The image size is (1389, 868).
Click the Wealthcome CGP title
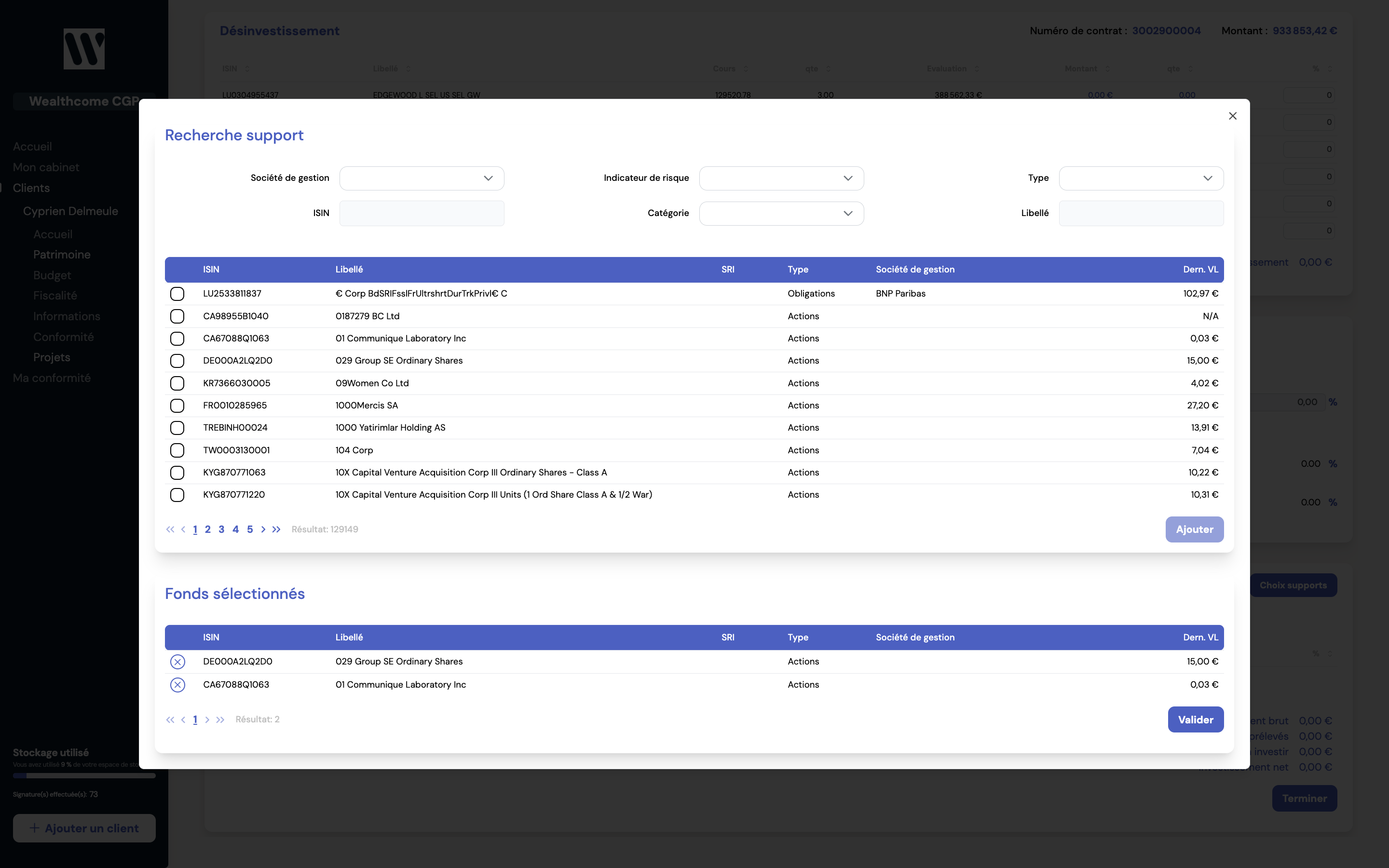84,102
